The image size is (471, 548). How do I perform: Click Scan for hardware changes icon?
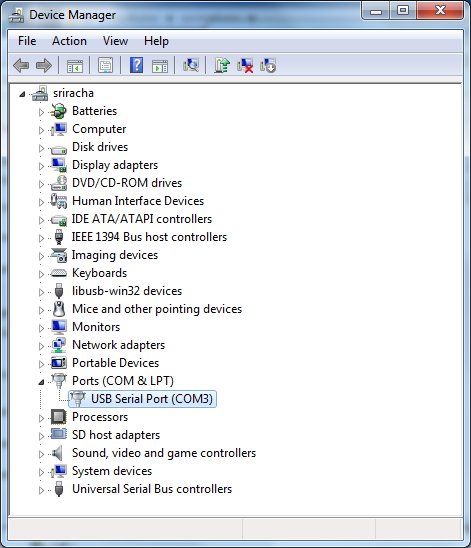point(191,65)
